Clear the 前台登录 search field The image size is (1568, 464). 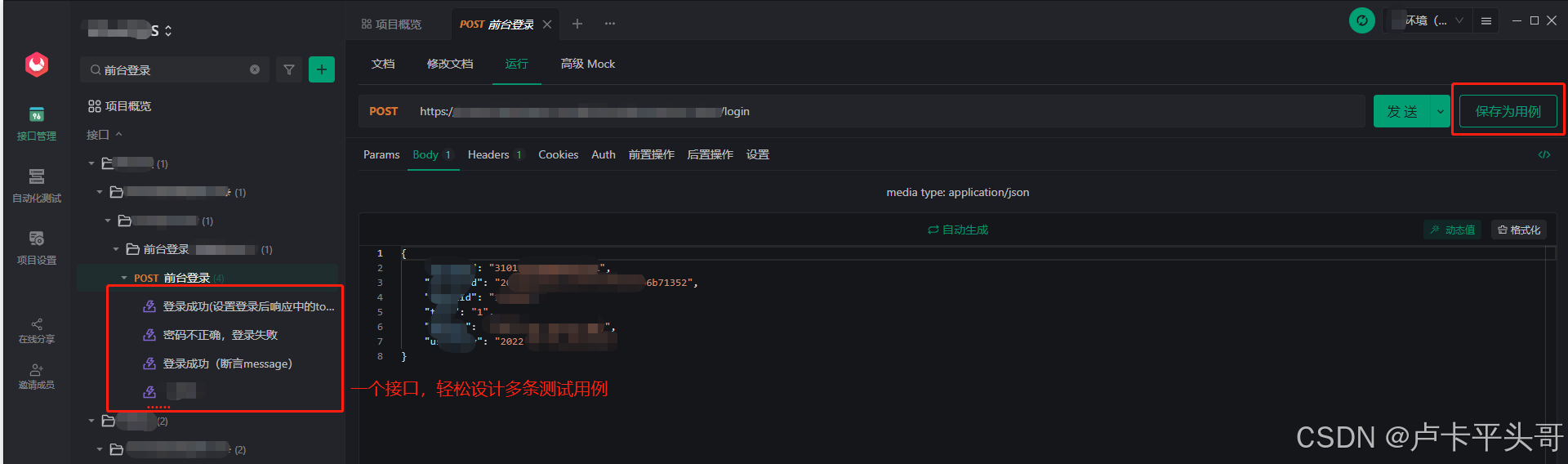[x=255, y=70]
